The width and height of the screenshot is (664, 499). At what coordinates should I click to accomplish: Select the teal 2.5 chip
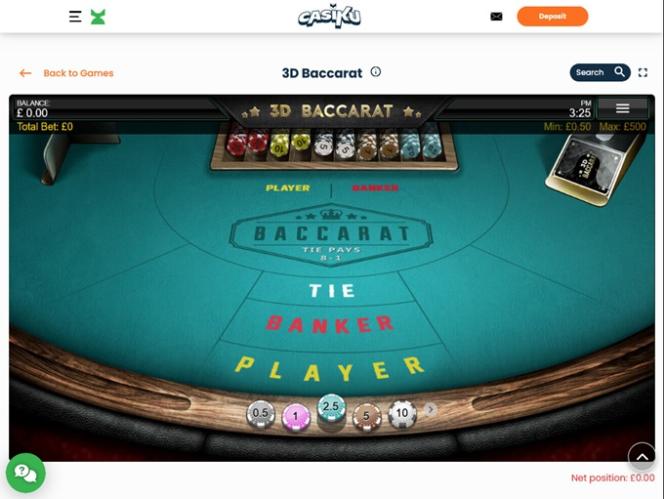tap(331, 408)
